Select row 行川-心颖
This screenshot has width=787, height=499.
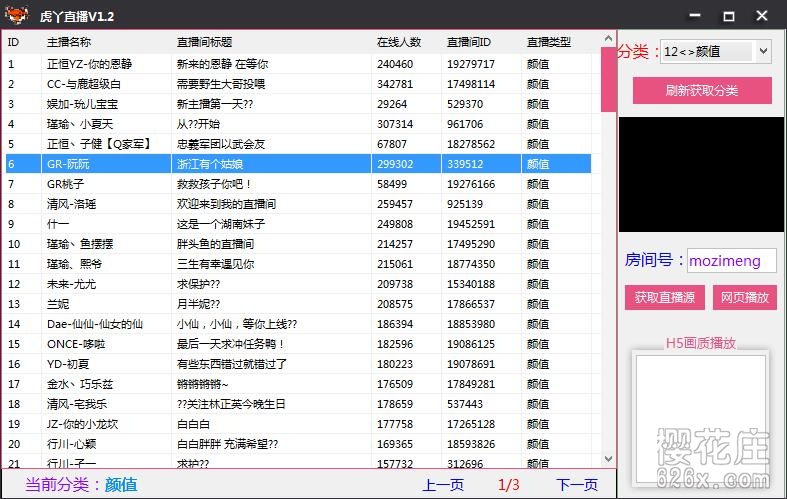298,444
